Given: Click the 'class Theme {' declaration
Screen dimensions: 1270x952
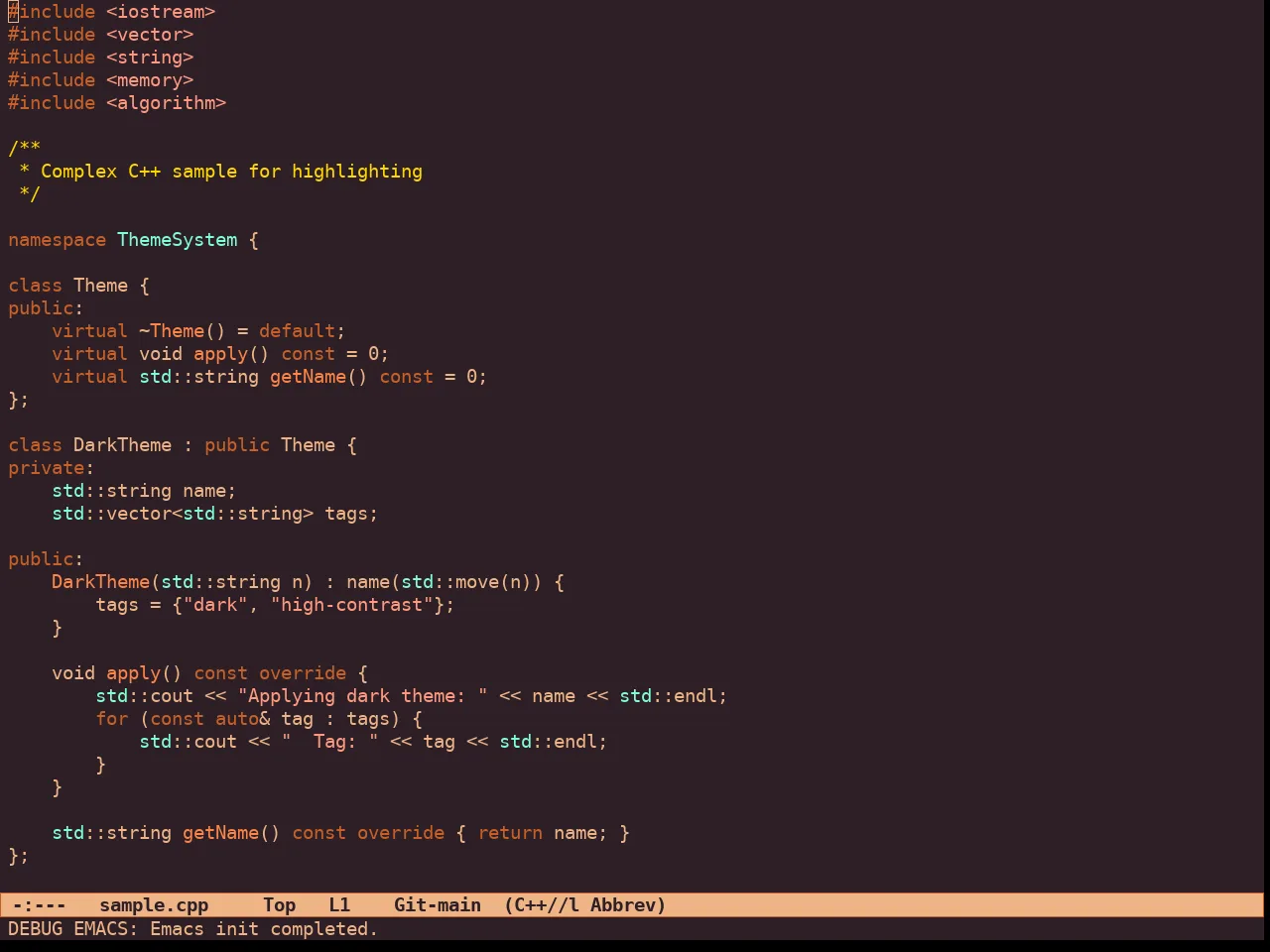Looking at the screenshot, I should 79,286.
